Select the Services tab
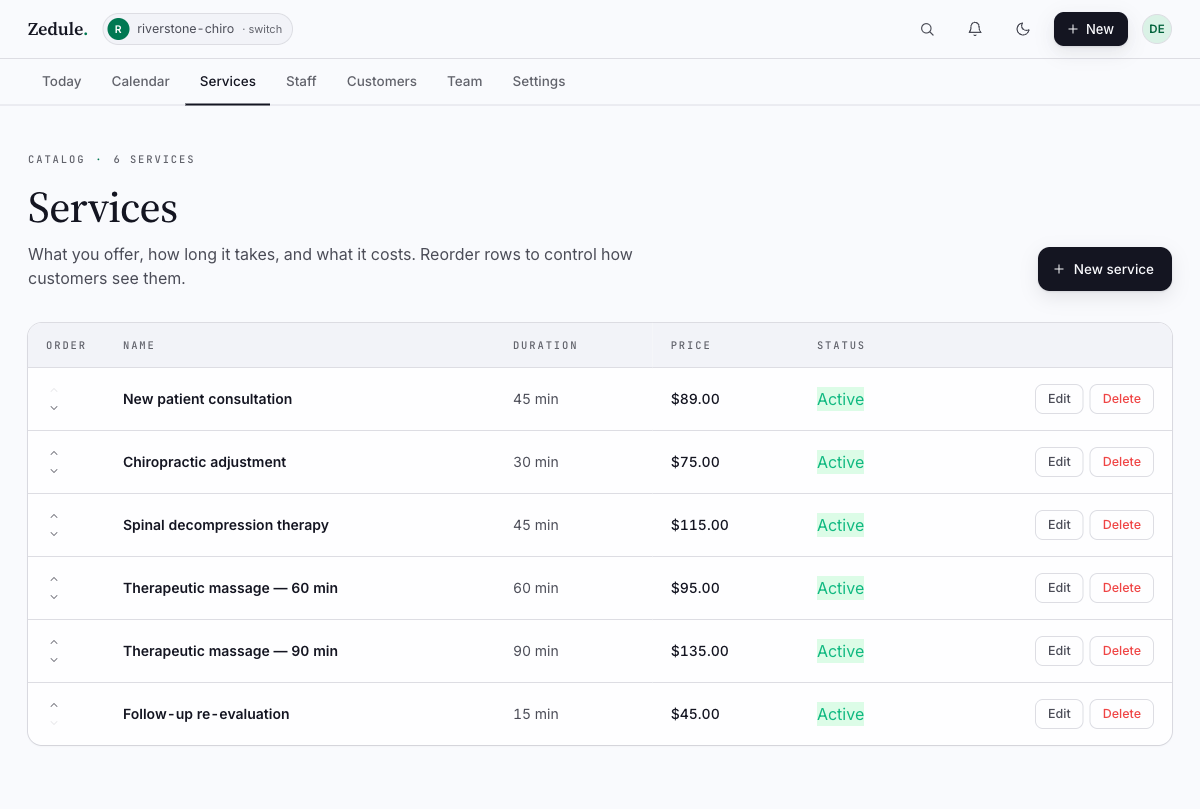Screen dimensions: 1200x809 tap(228, 81)
